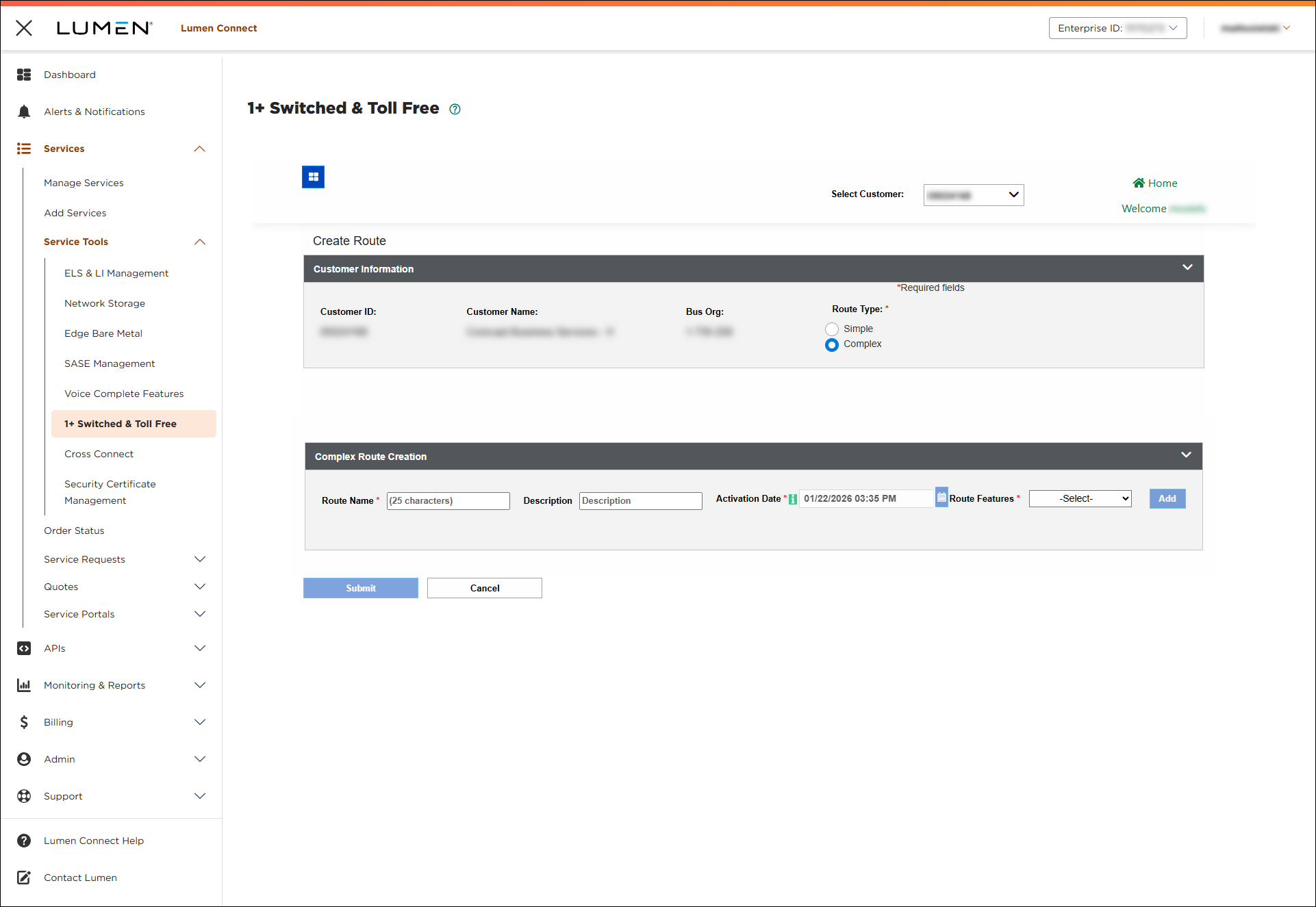This screenshot has width=1316, height=907.
Task: Click the Lumen logo
Action: point(104,28)
